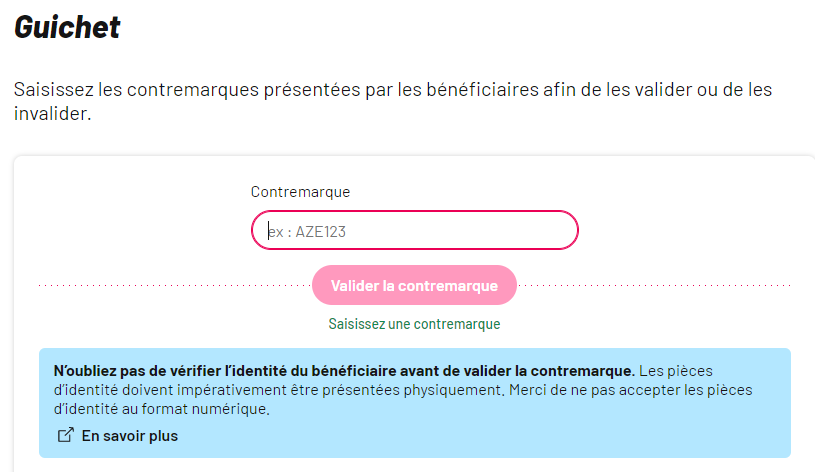The width and height of the screenshot is (815, 472).
Task: Select the Contremarque field label
Action: pyautogui.click(x=300, y=192)
